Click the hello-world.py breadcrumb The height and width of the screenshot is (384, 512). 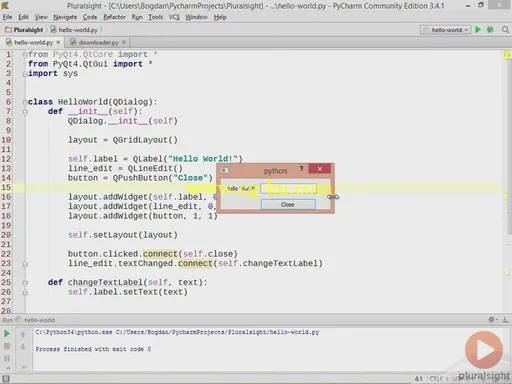74,30
